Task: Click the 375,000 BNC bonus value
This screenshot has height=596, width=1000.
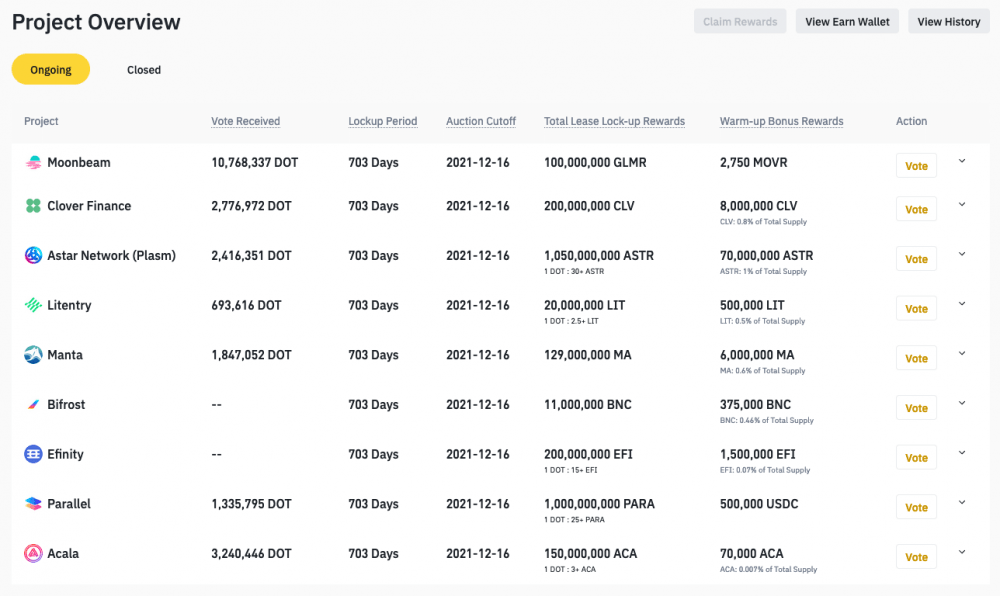Action: coord(755,405)
